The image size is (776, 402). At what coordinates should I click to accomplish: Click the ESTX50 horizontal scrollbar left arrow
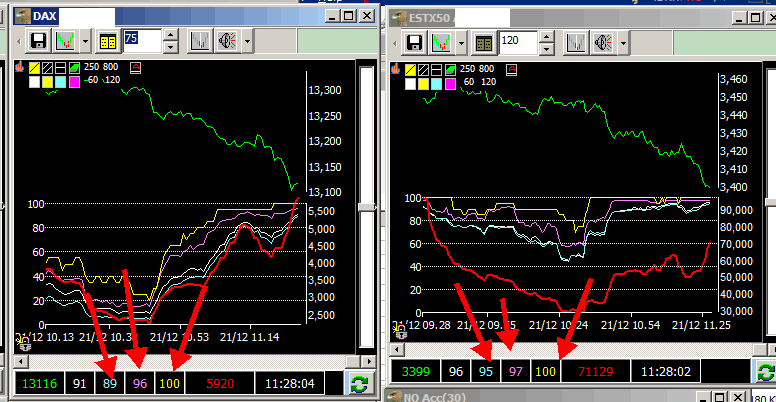(397, 350)
